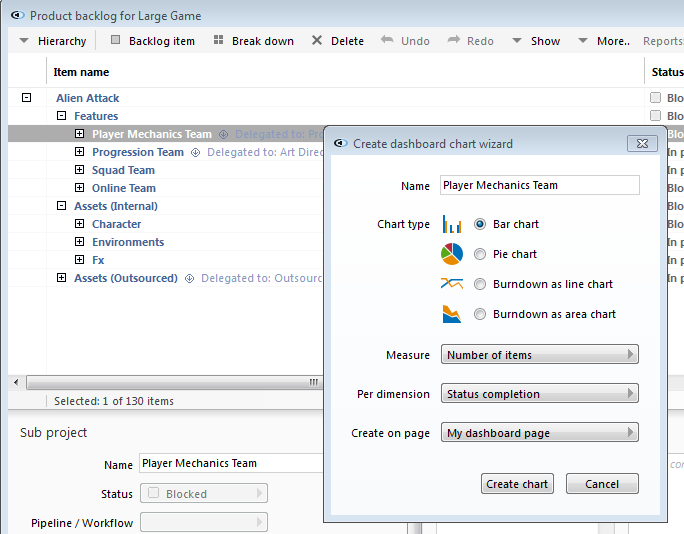The height and width of the screenshot is (534, 684).
Task: Click the wizard Name text field
Action: click(539, 185)
